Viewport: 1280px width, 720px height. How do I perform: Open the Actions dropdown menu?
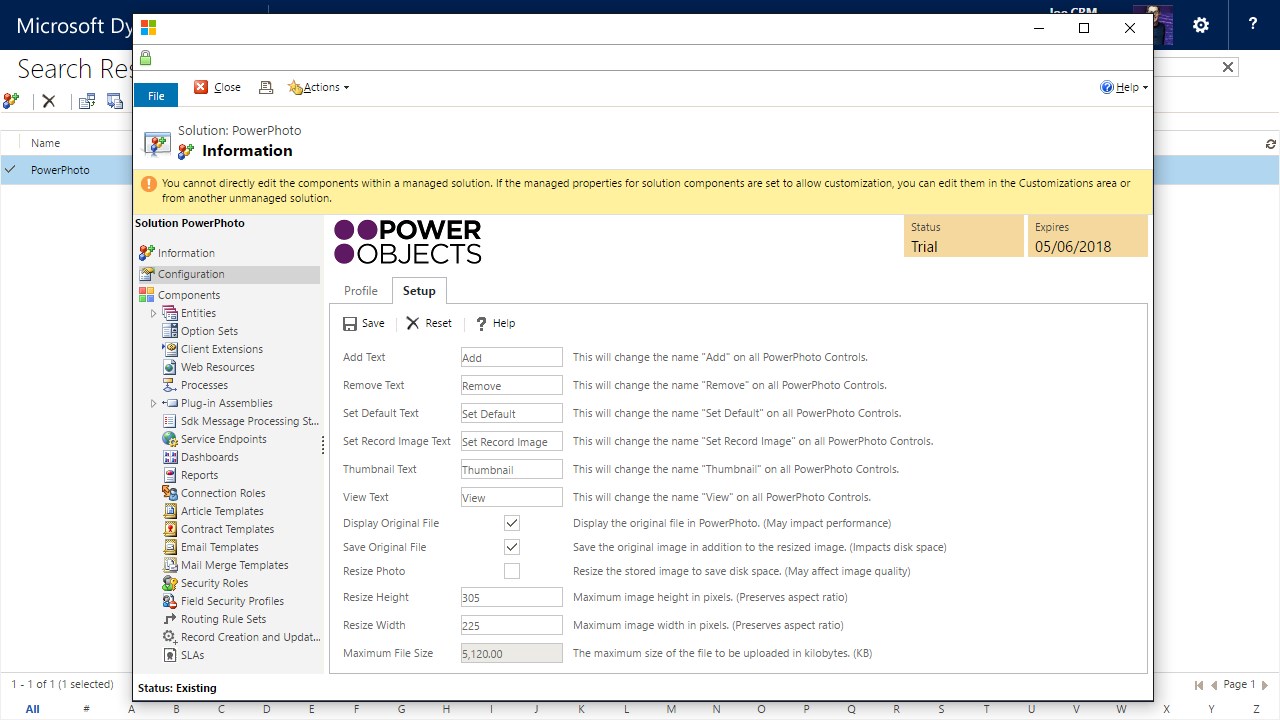[319, 87]
